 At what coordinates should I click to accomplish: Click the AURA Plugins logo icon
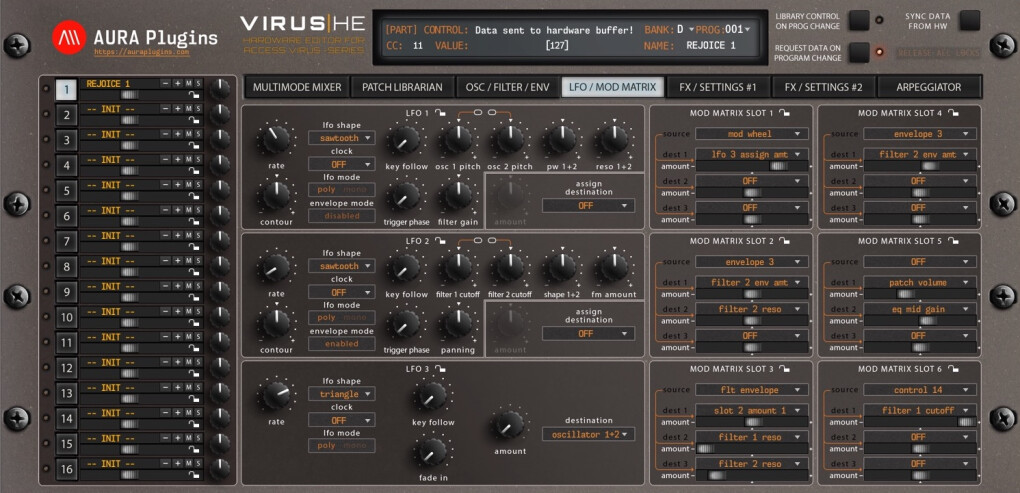69,37
